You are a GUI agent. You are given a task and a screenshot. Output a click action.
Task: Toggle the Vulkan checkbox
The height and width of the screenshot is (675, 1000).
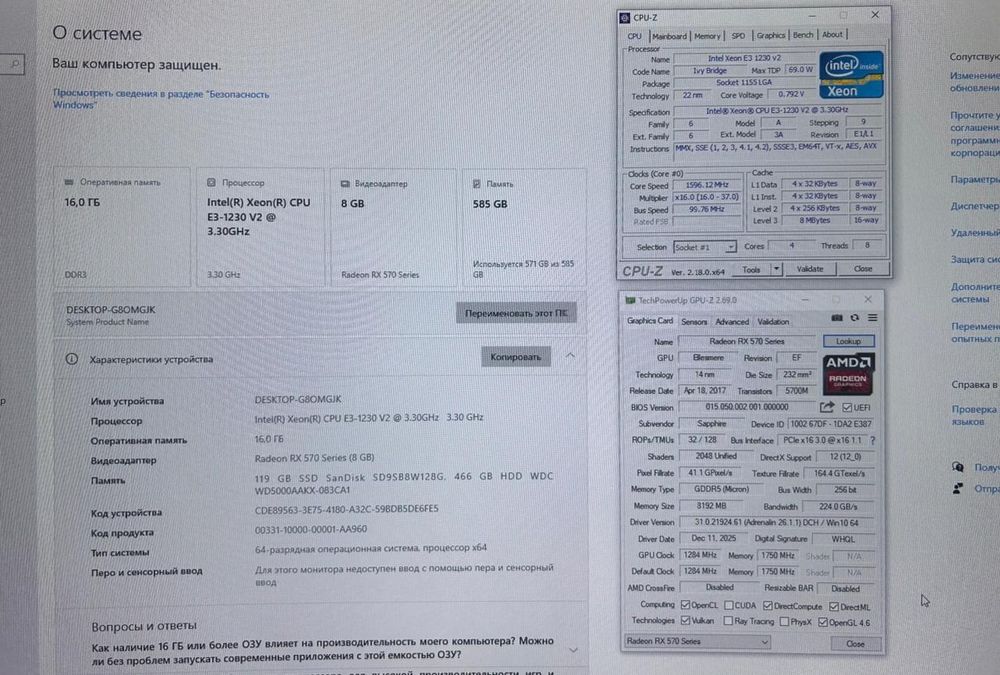click(x=686, y=620)
